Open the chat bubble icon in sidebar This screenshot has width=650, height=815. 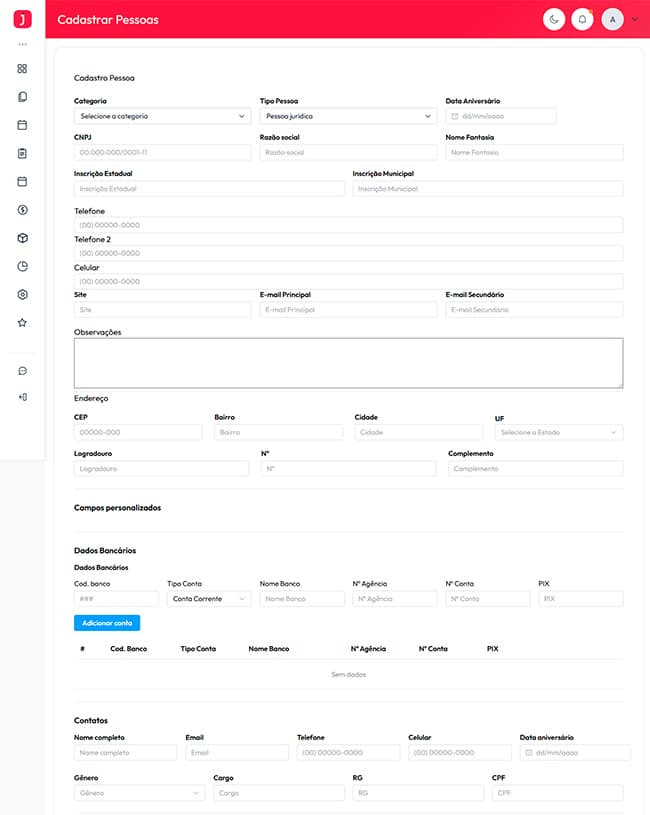[x=22, y=371]
